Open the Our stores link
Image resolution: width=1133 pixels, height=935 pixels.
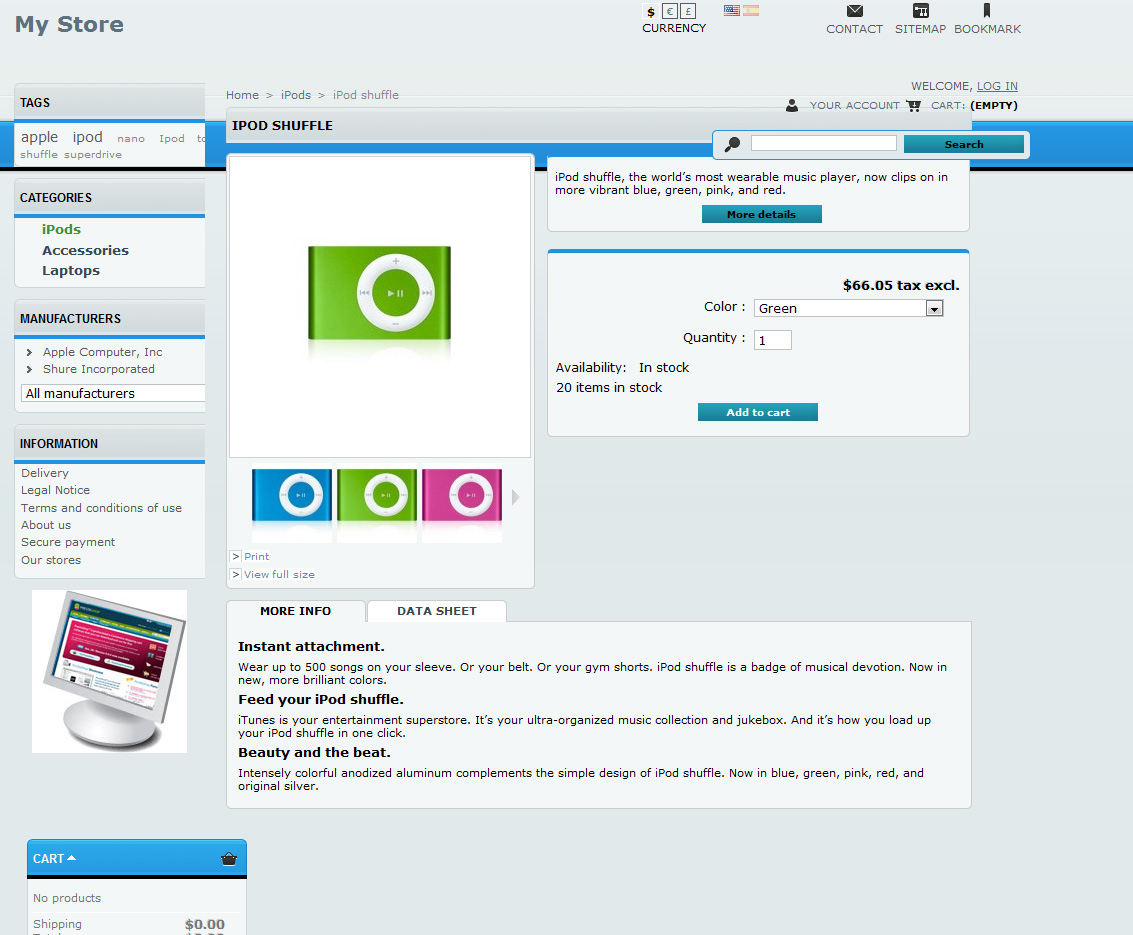pyautogui.click(x=51, y=560)
